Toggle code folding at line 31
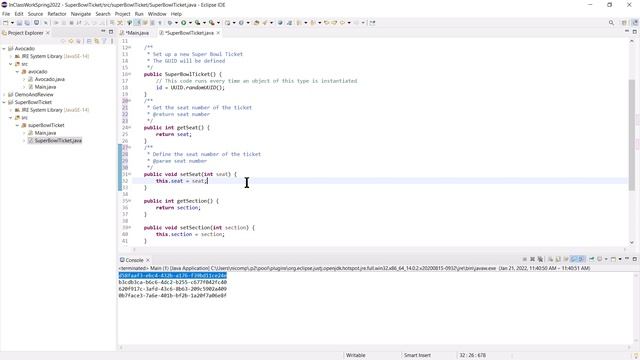 coord(129,174)
